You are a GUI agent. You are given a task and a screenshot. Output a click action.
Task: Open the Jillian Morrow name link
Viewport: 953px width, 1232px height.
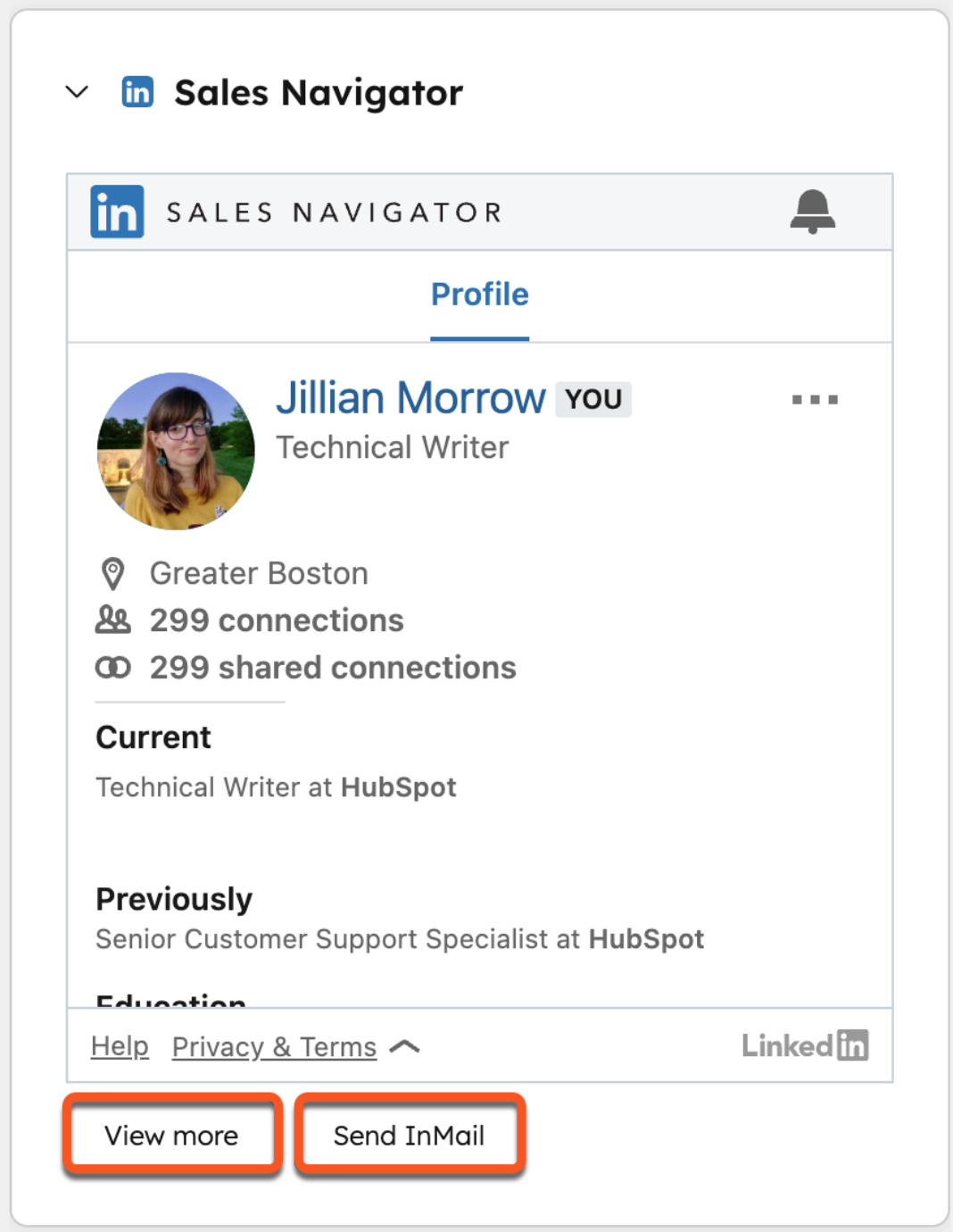(x=410, y=398)
